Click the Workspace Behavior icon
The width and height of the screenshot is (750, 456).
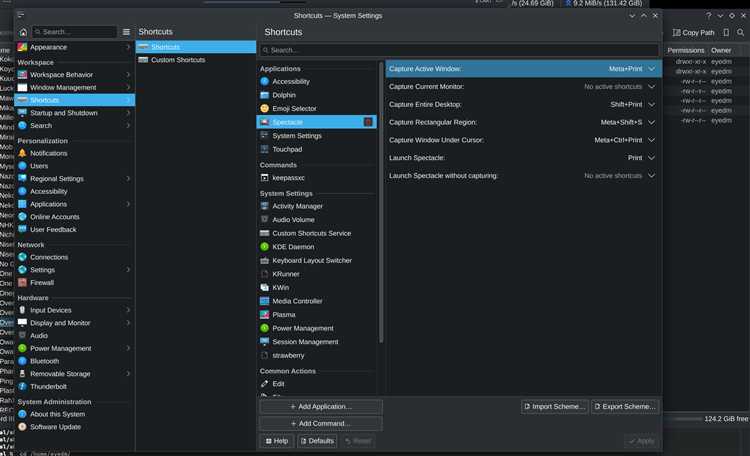22,75
